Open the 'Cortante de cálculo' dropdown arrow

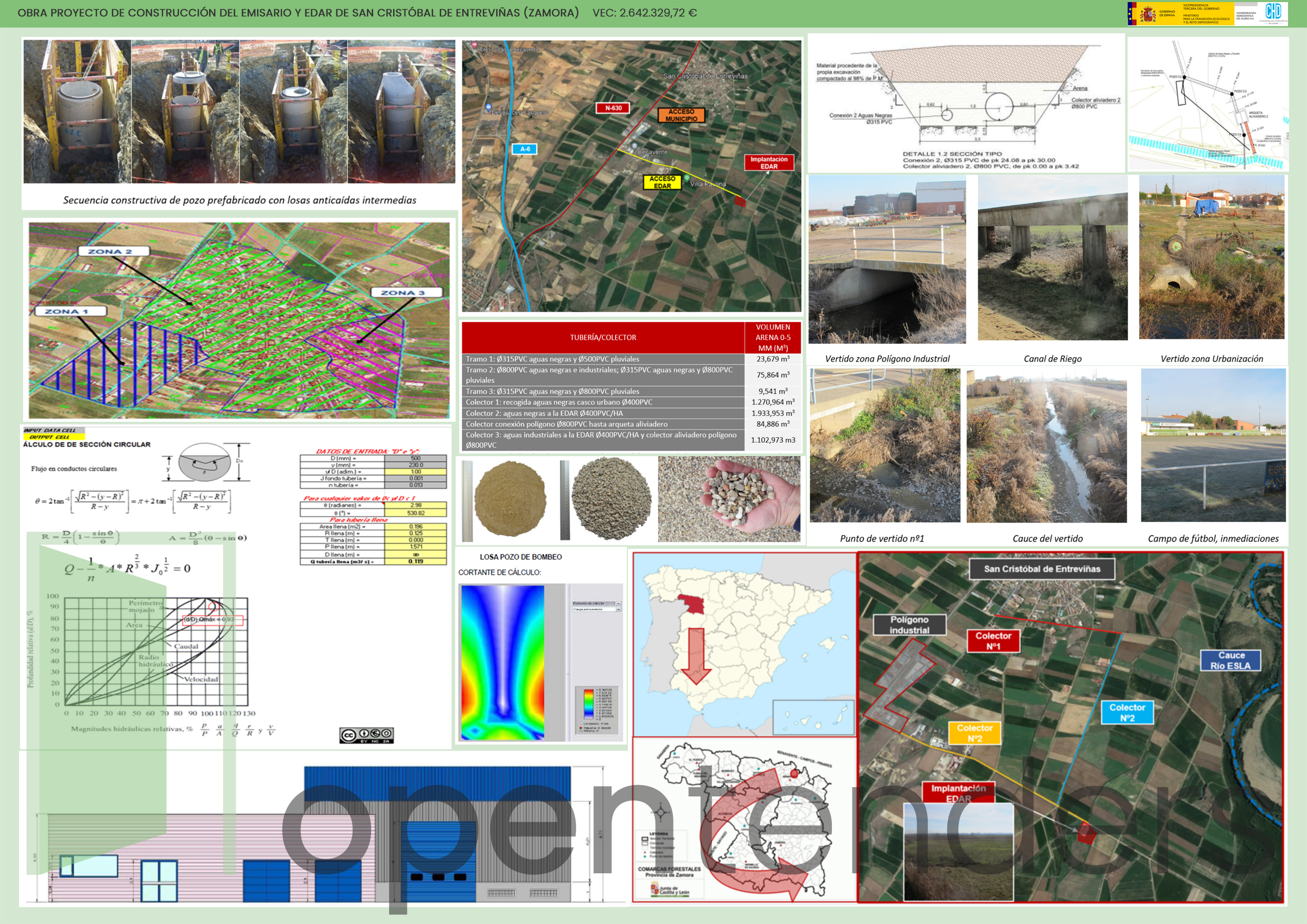click(618, 604)
